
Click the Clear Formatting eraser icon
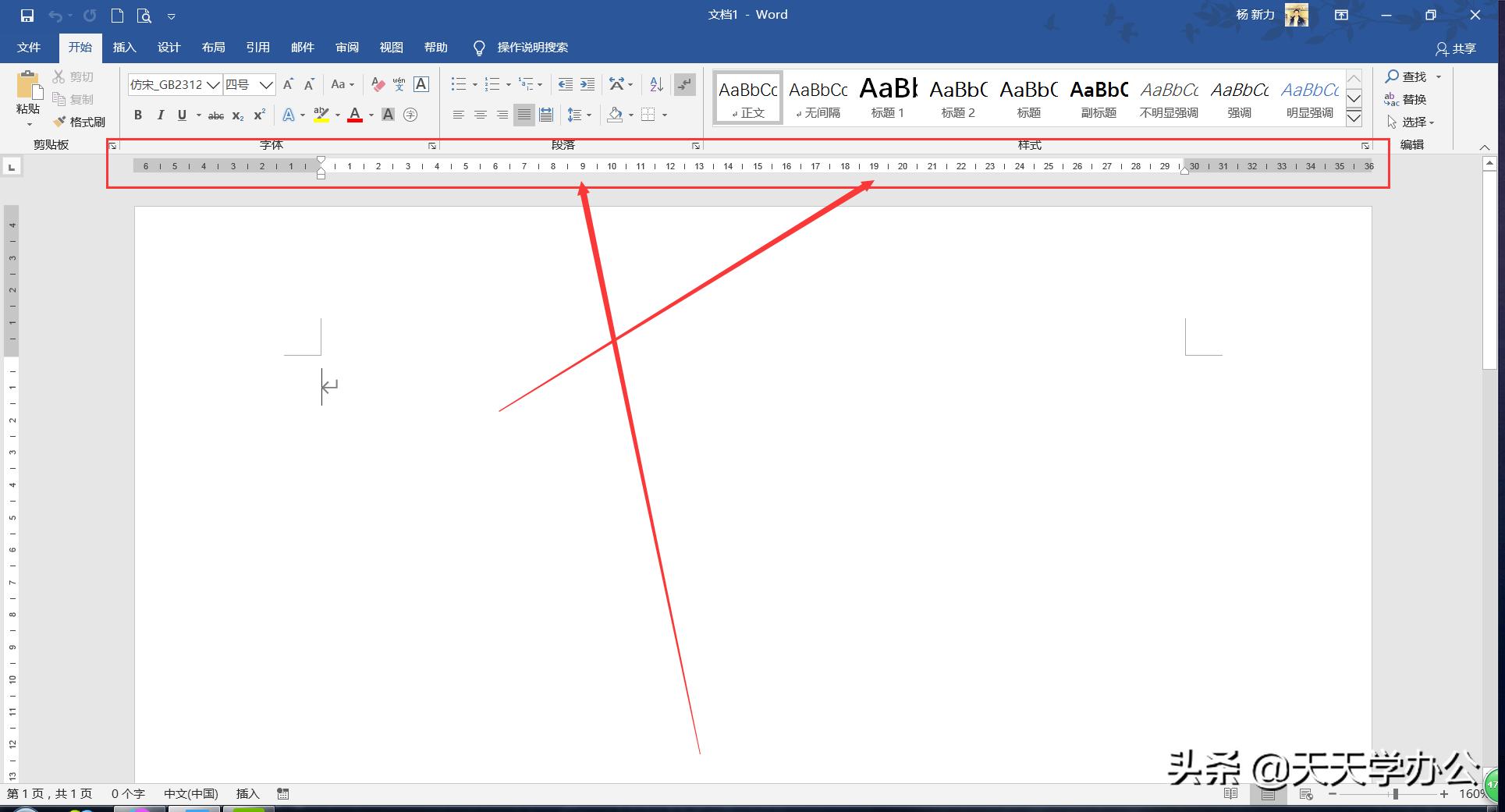pos(378,84)
